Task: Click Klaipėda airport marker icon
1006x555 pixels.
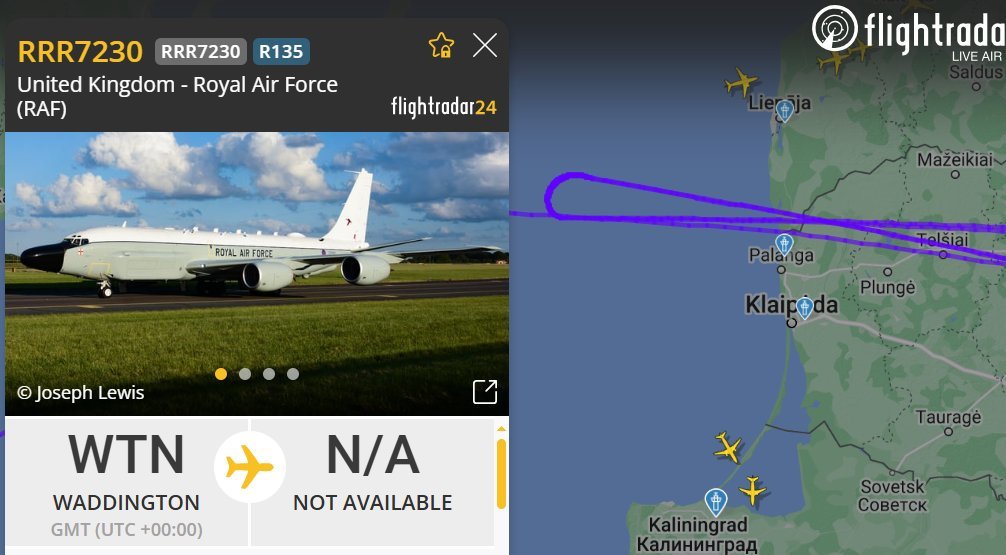Action: coord(805,308)
